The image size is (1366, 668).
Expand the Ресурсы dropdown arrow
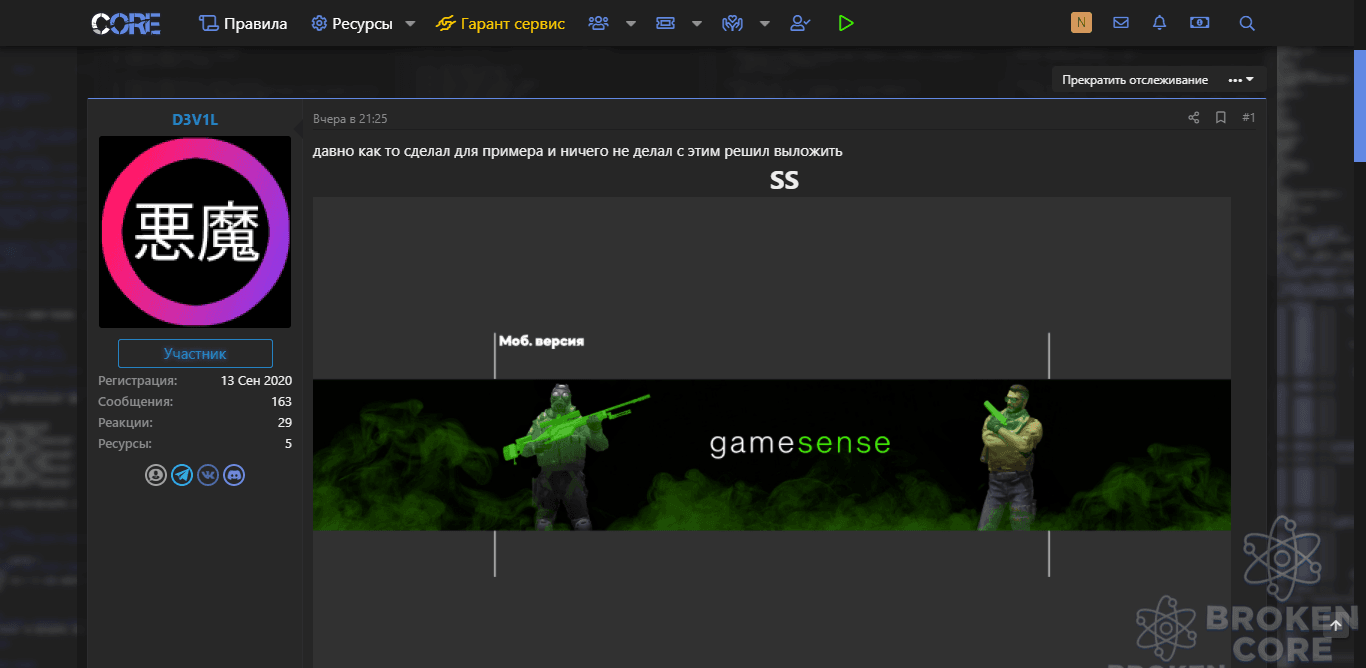[x=412, y=23]
